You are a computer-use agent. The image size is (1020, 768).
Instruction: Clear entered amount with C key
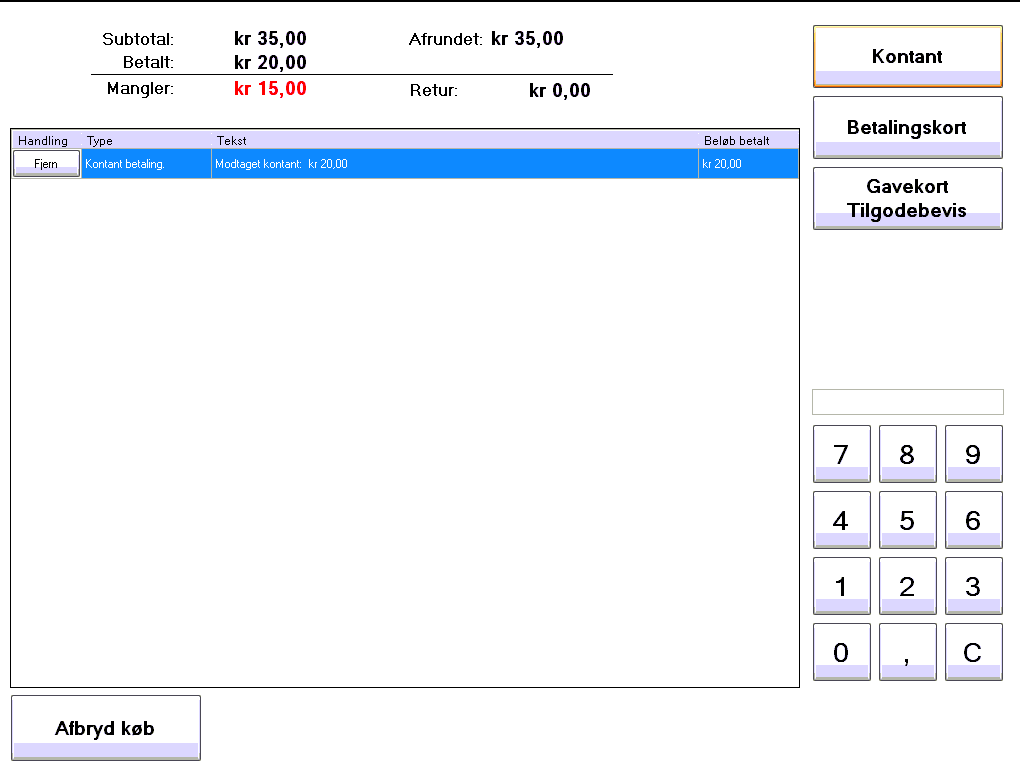click(x=973, y=652)
